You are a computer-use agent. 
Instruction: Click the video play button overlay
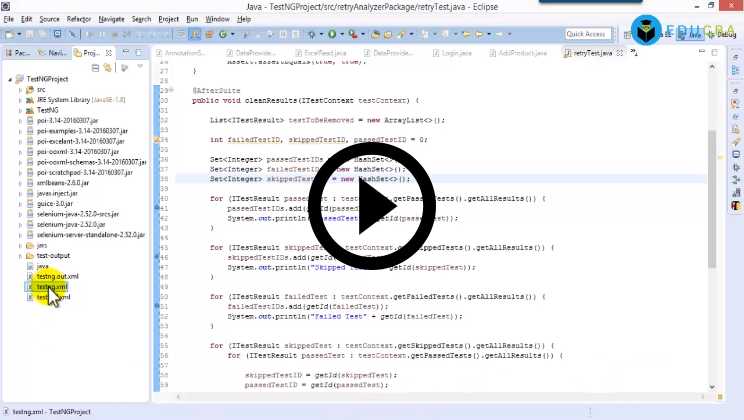372,205
